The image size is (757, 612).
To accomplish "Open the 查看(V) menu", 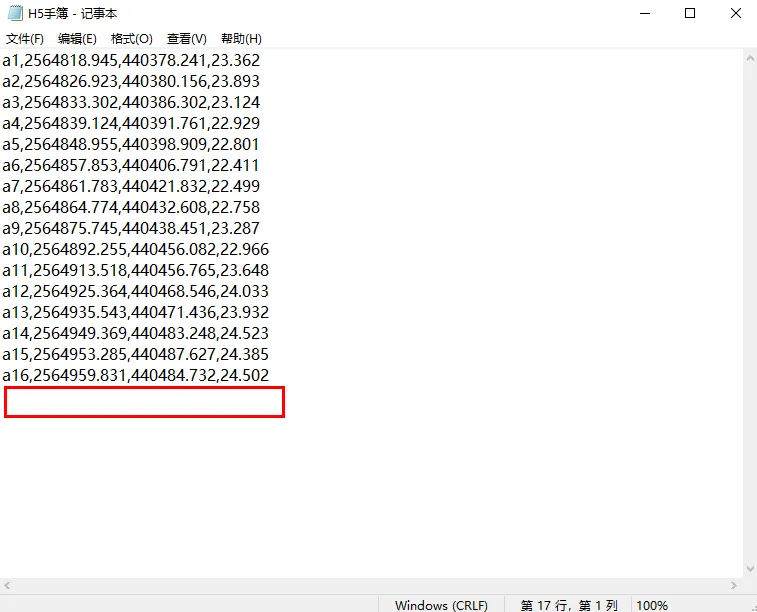I will click(x=186, y=39).
